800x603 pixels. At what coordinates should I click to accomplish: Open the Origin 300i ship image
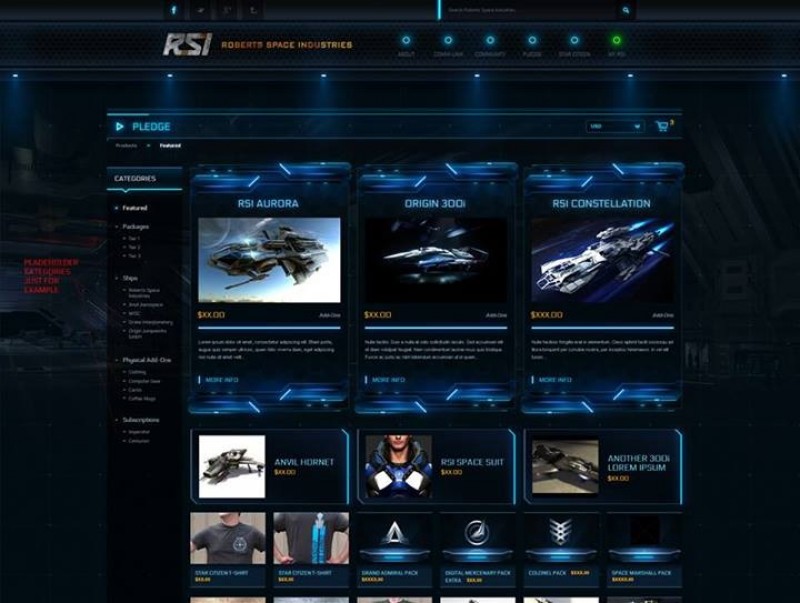pyautogui.click(x=436, y=260)
